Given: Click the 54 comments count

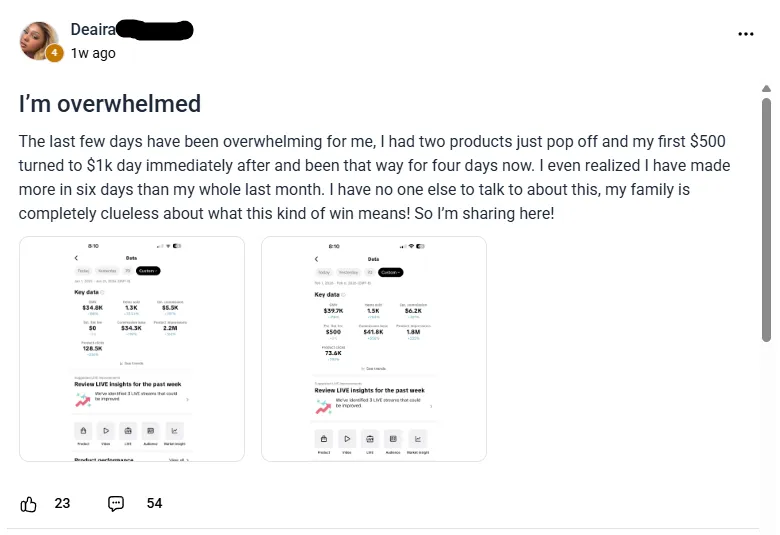Looking at the screenshot, I should click(155, 503).
